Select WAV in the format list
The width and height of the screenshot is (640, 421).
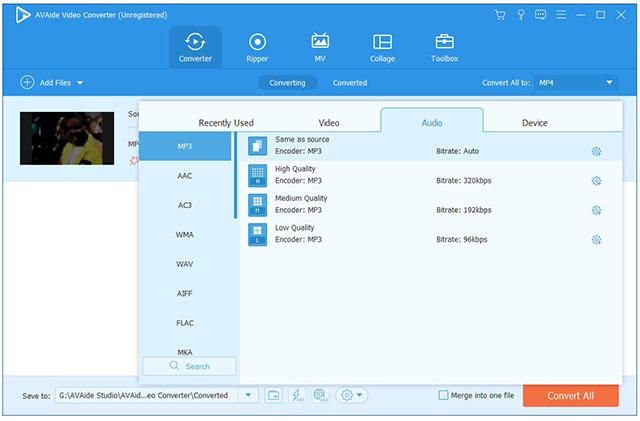point(185,264)
